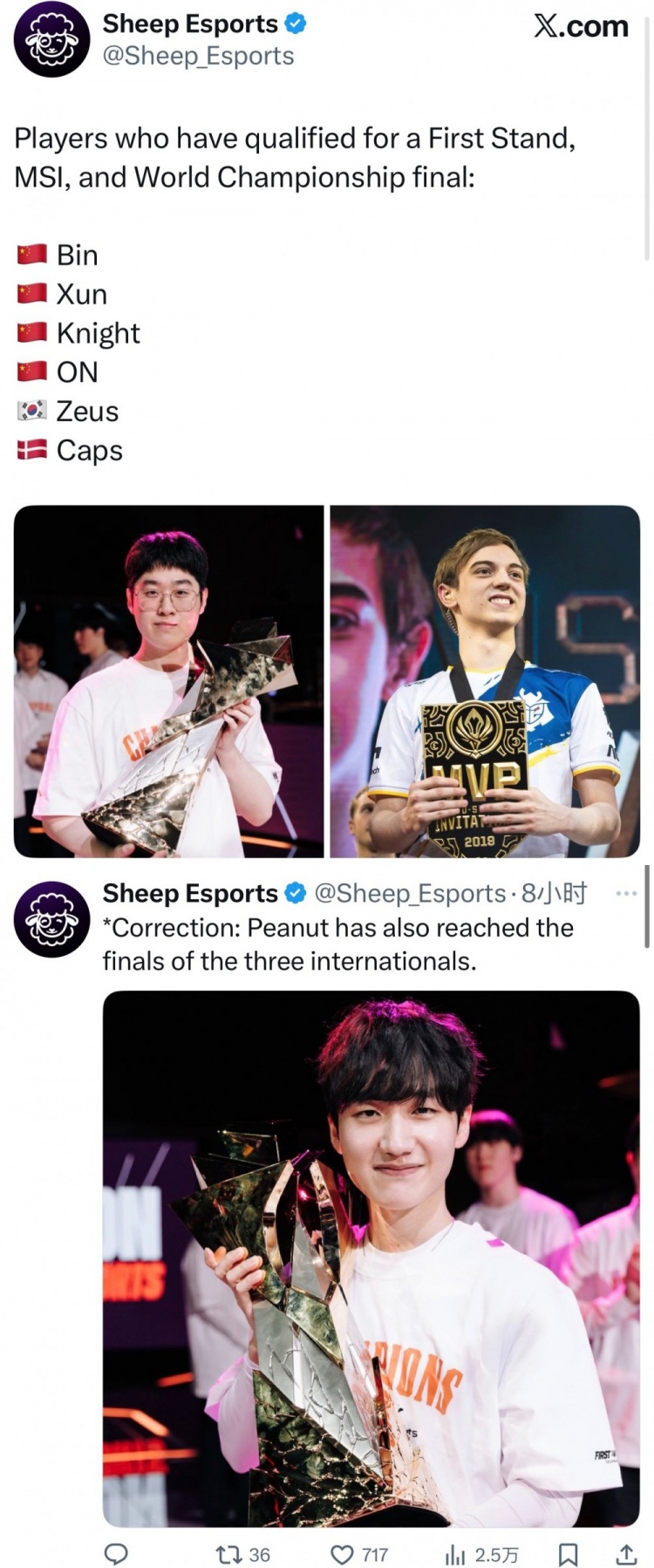Bookmark this tweet

[x=568, y=1554]
